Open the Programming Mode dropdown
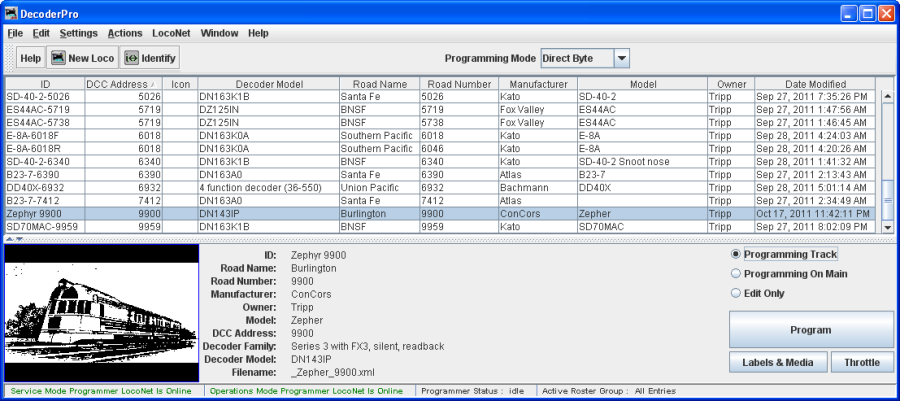This screenshot has width=900, height=401. tap(621, 59)
